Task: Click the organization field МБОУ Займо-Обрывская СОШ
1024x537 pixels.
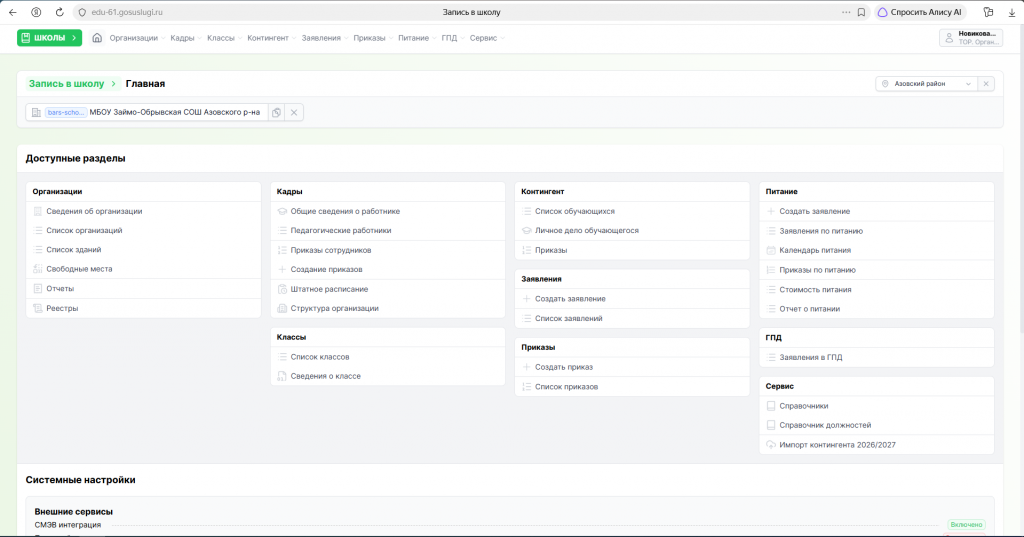Action: pyautogui.click(x=147, y=112)
